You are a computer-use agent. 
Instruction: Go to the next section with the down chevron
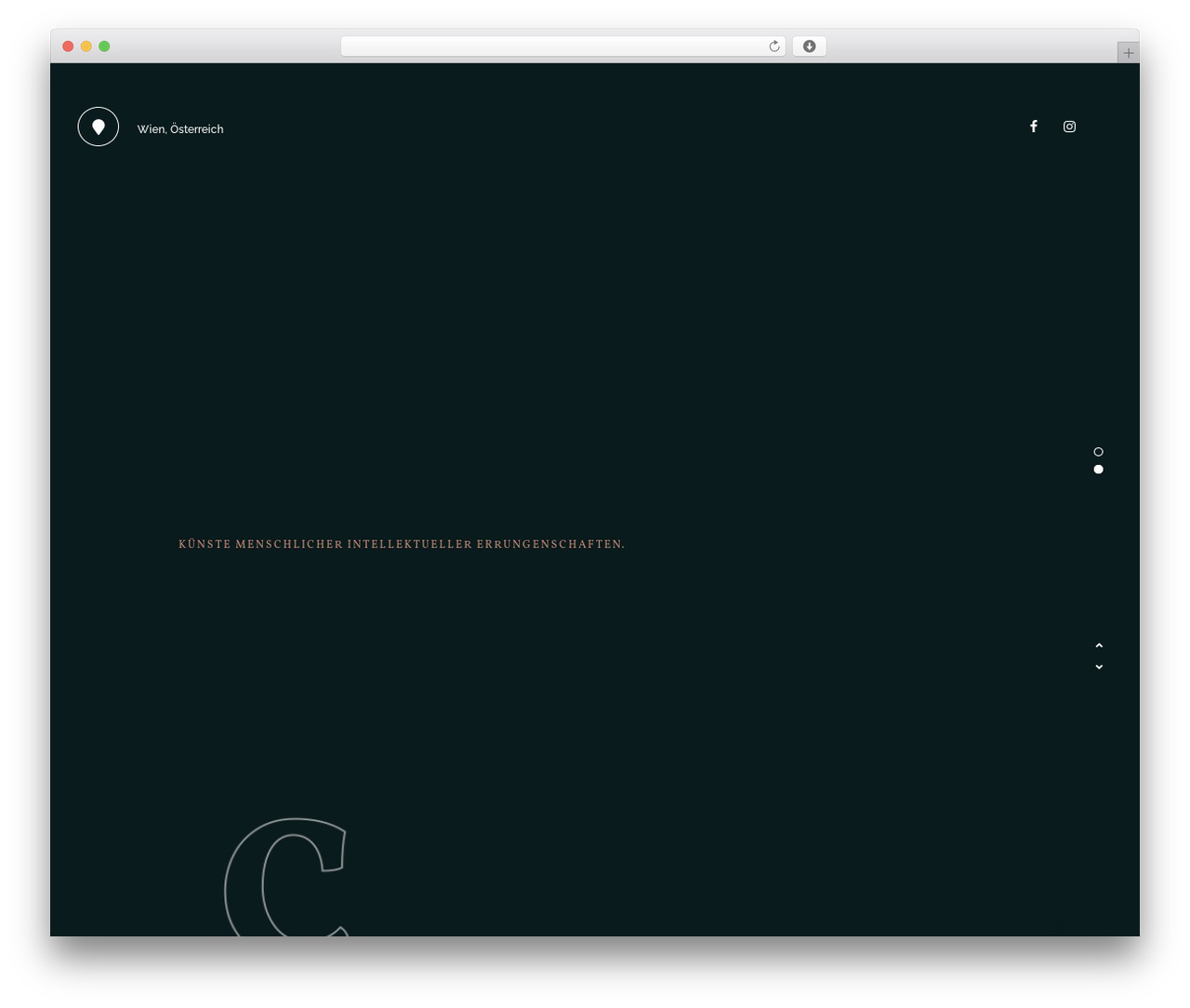(x=1099, y=667)
